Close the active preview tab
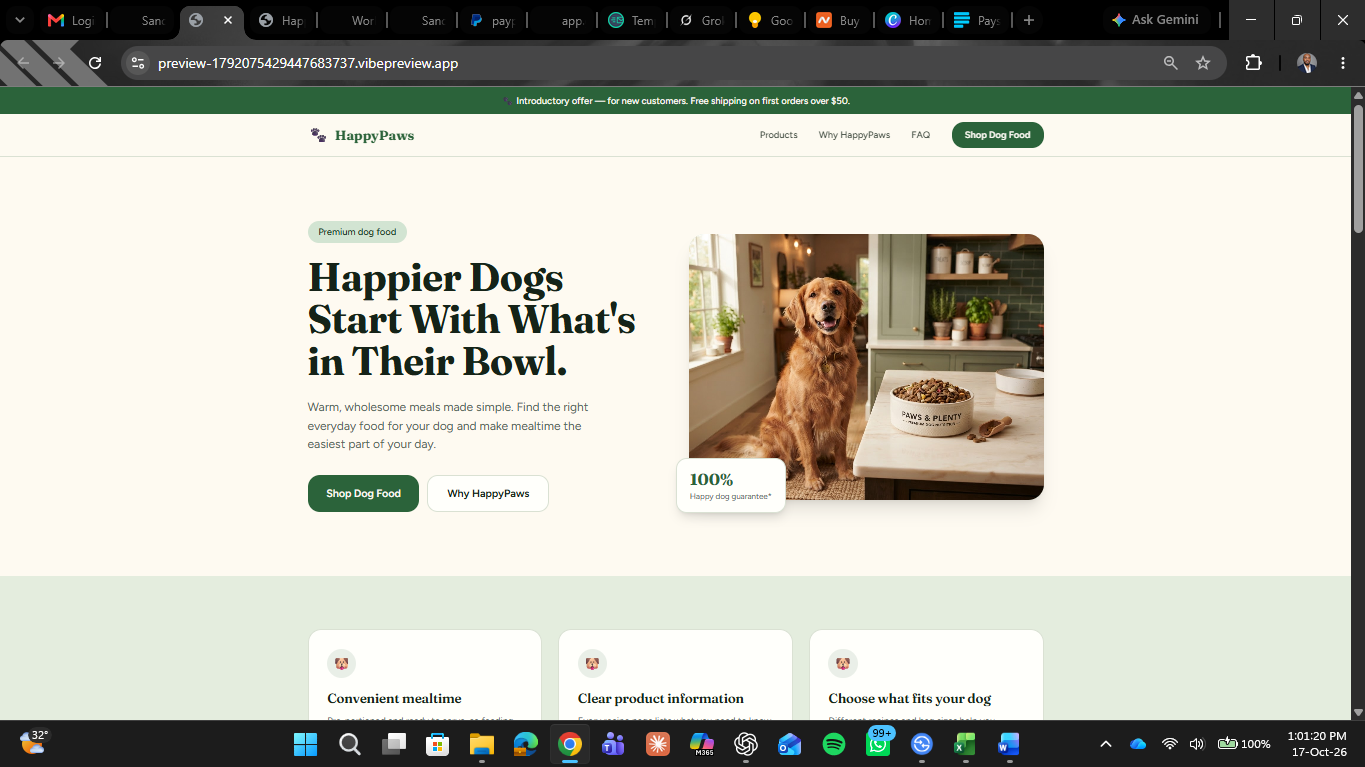This screenshot has height=767, width=1365. (x=228, y=20)
